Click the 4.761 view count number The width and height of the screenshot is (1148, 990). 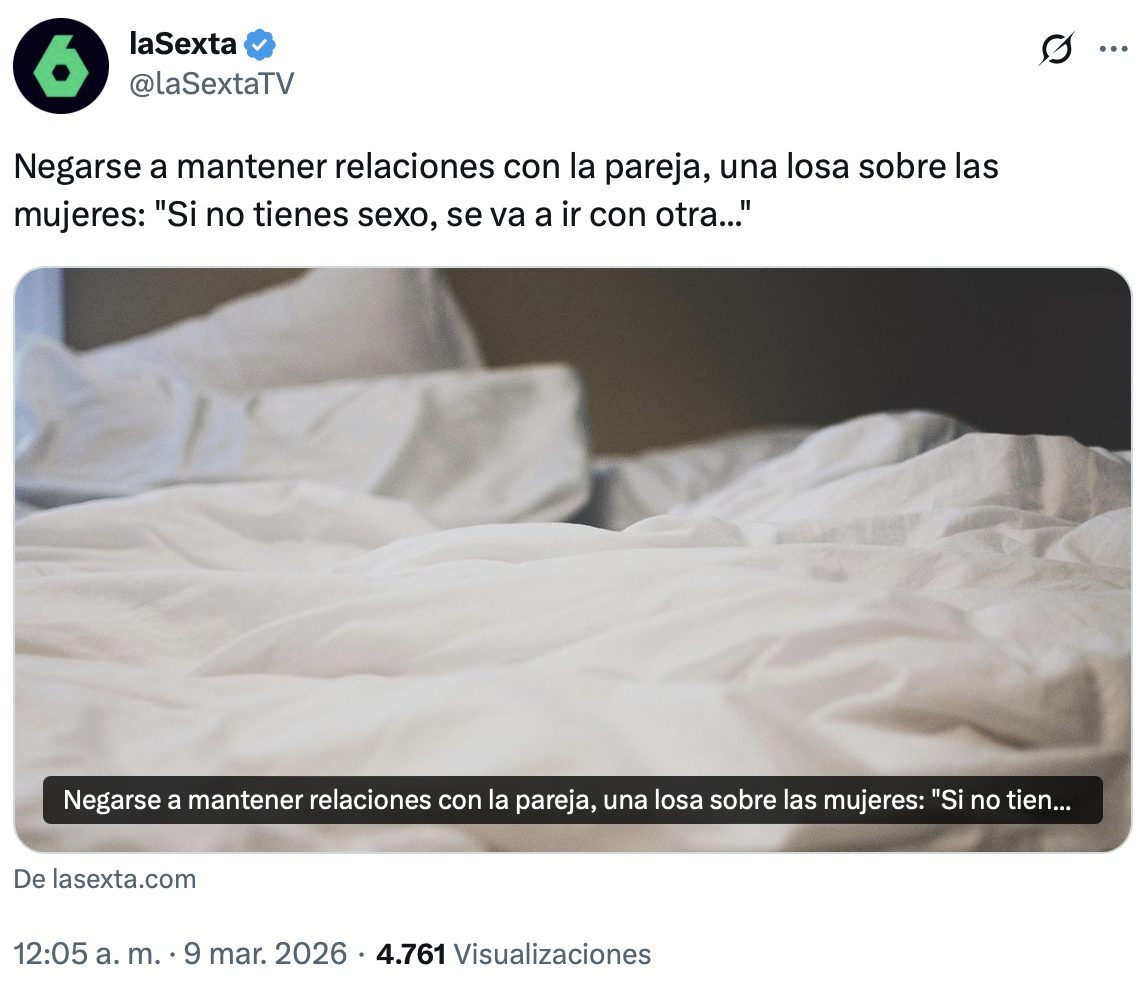click(x=411, y=954)
